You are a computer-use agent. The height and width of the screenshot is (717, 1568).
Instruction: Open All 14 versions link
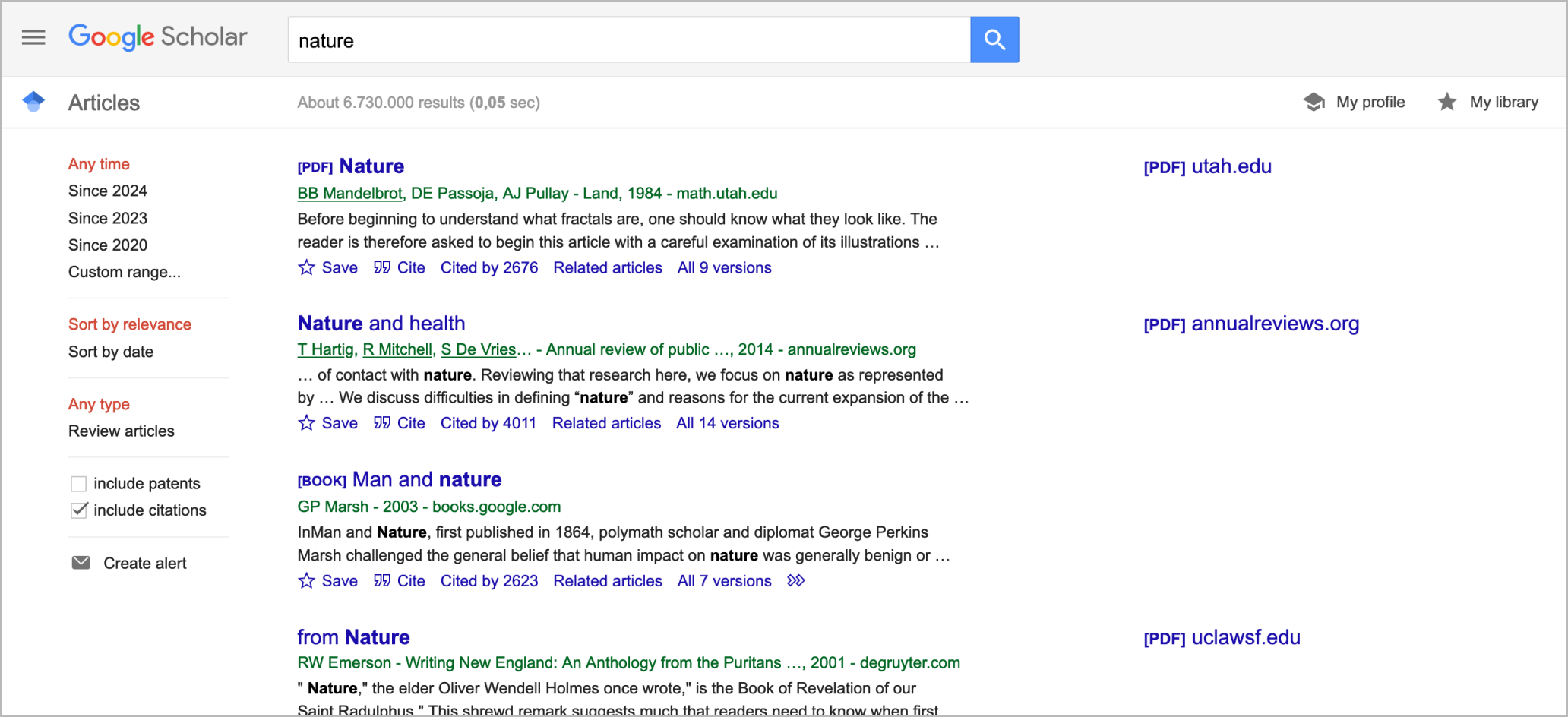pyautogui.click(x=728, y=423)
